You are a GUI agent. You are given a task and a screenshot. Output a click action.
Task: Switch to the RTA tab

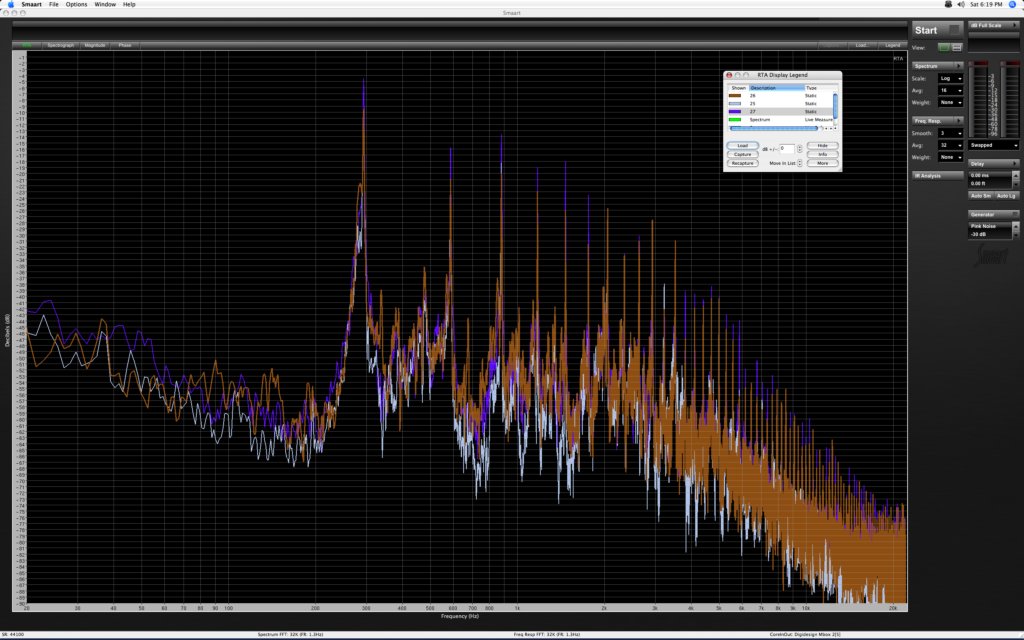[27, 45]
